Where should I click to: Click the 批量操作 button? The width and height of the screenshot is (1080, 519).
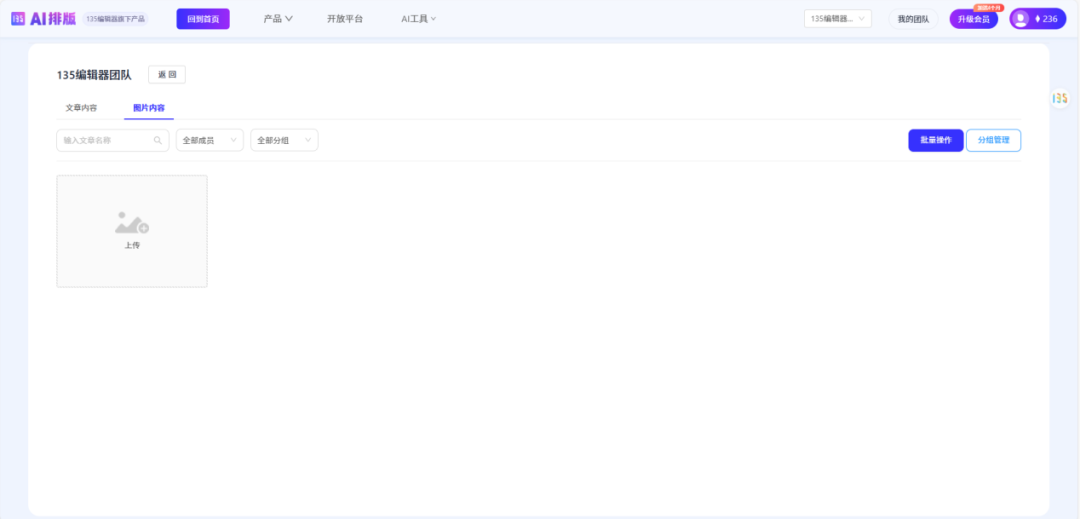pyautogui.click(x=936, y=140)
